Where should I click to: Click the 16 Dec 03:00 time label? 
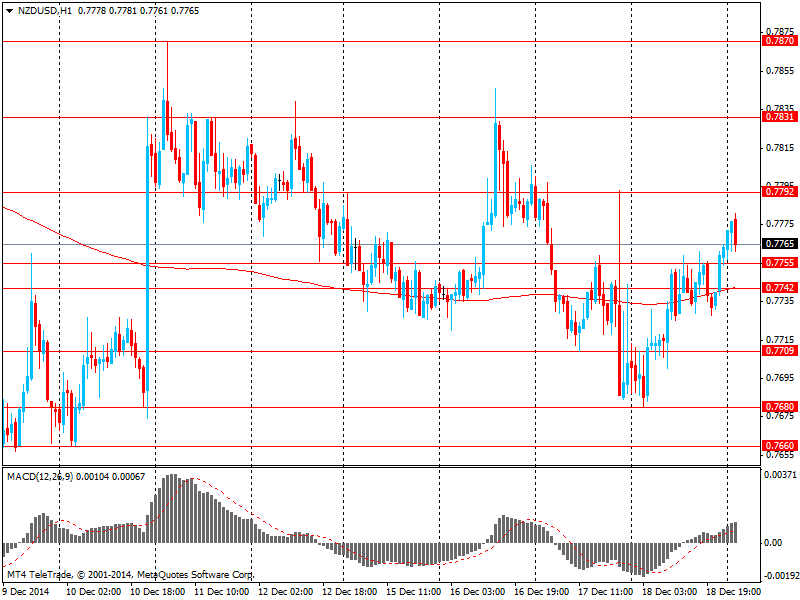(x=477, y=592)
